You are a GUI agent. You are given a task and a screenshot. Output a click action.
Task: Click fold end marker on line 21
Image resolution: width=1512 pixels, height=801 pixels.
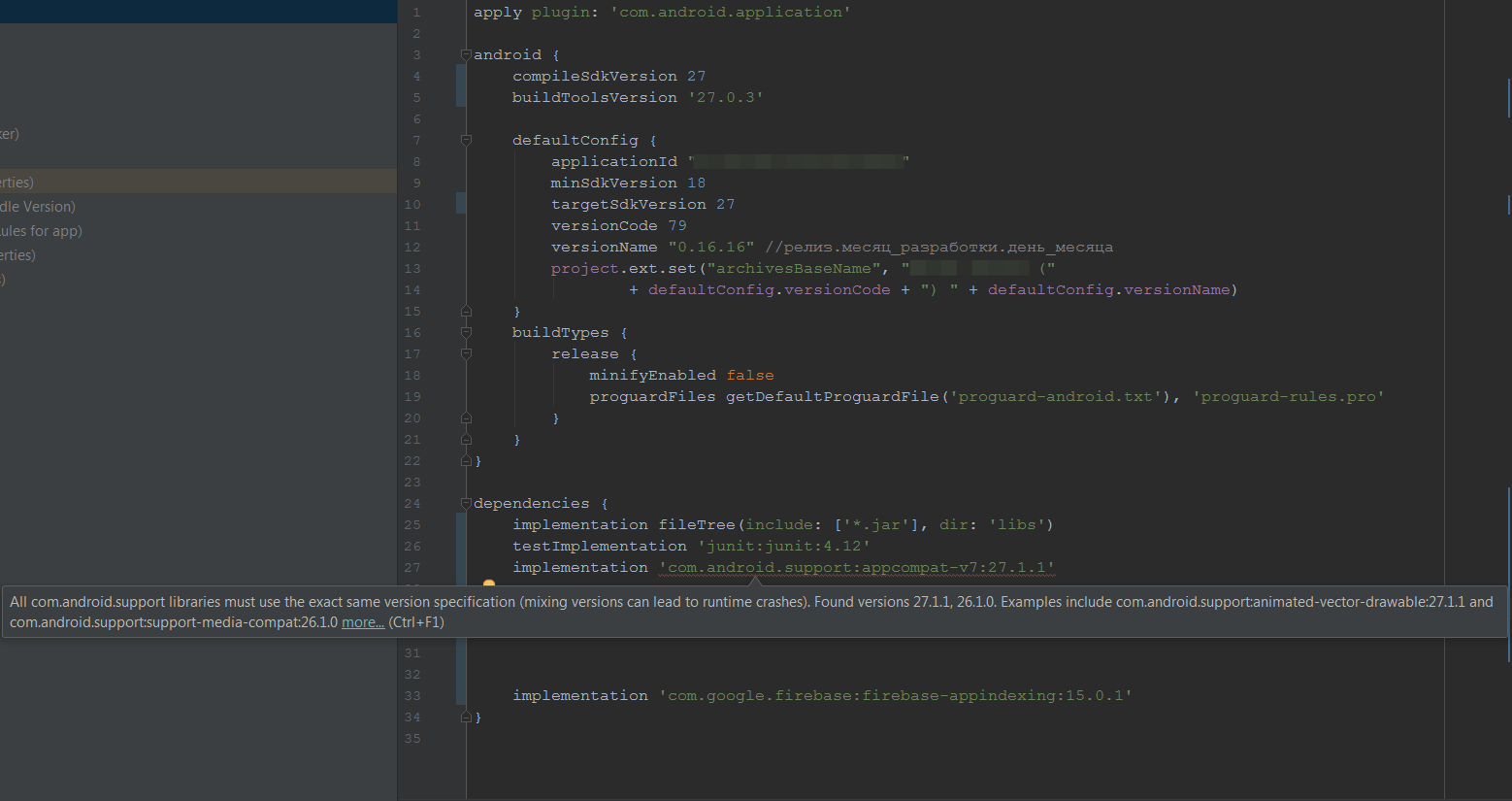click(466, 440)
